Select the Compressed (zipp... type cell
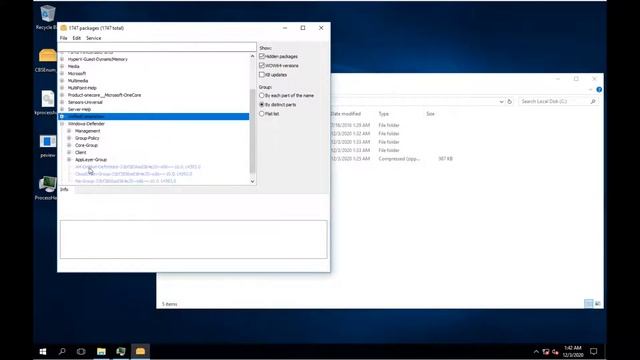The height and width of the screenshot is (360, 640). point(399,159)
